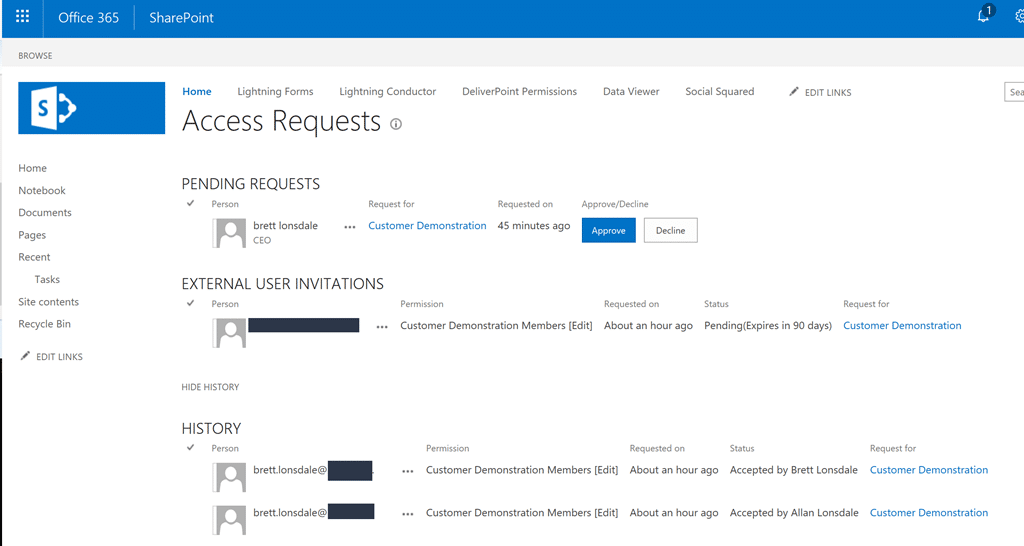The width and height of the screenshot is (1024, 546).
Task: Decline brett lonsdale's access request
Action: [x=671, y=231]
